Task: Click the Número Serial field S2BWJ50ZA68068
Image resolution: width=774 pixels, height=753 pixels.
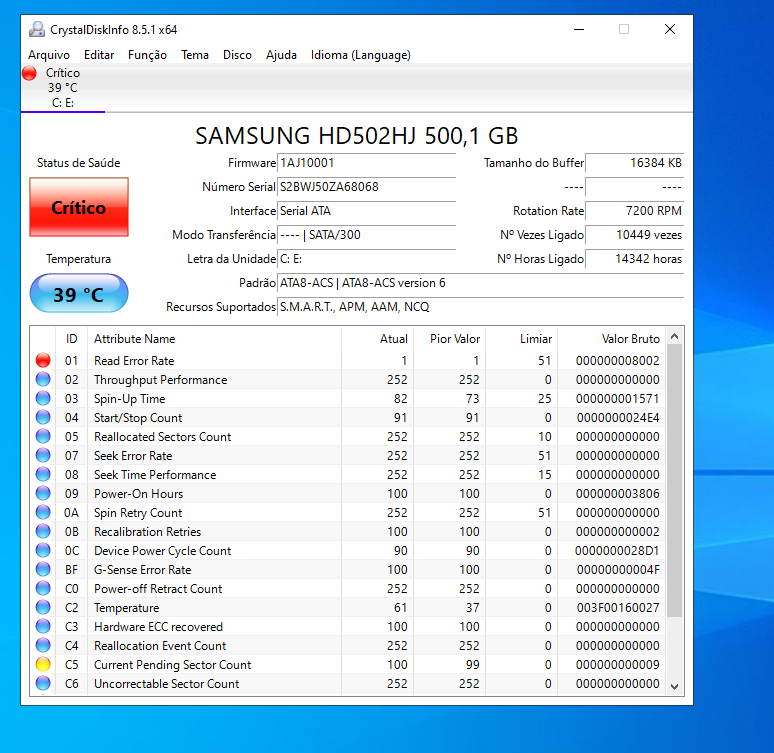Action: 366,187
